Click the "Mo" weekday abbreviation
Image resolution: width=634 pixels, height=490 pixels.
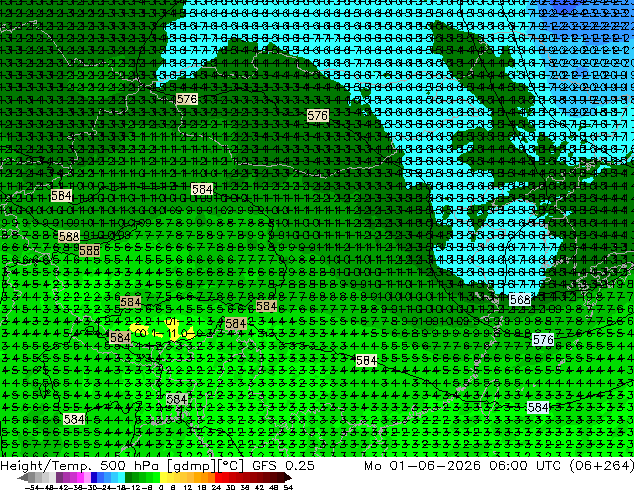(372, 466)
